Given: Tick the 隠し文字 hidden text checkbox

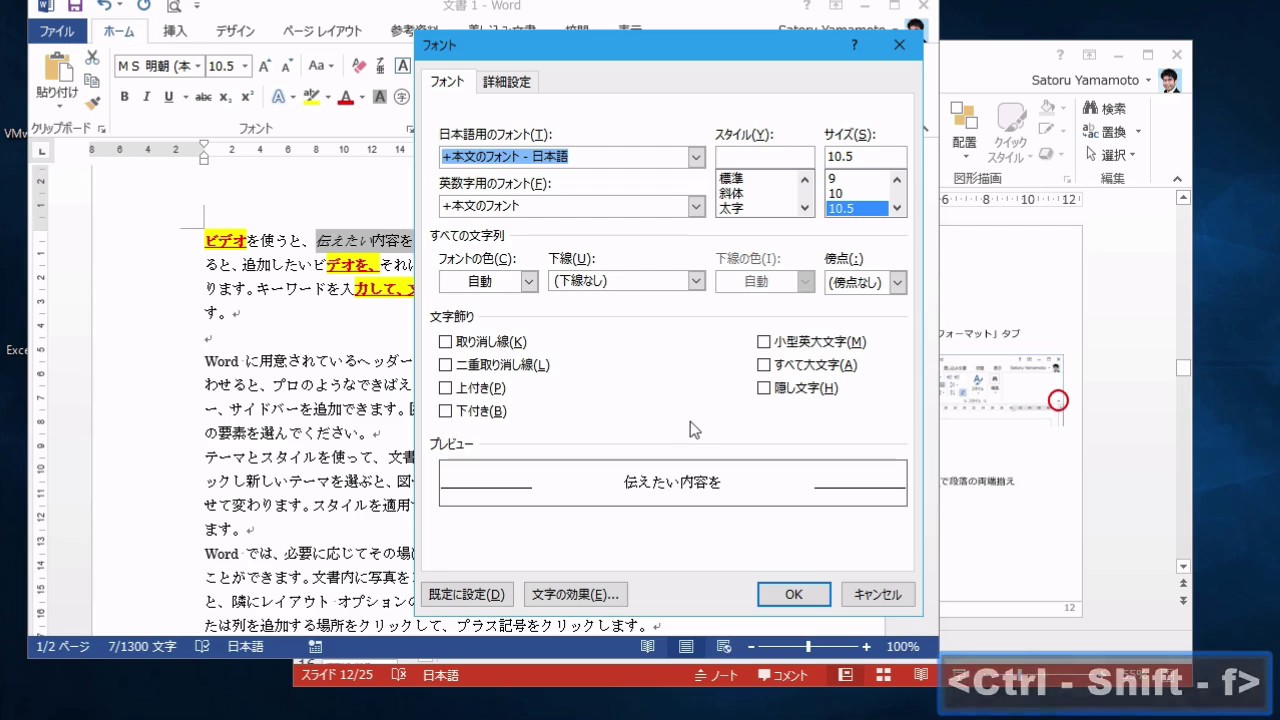Looking at the screenshot, I should [764, 388].
